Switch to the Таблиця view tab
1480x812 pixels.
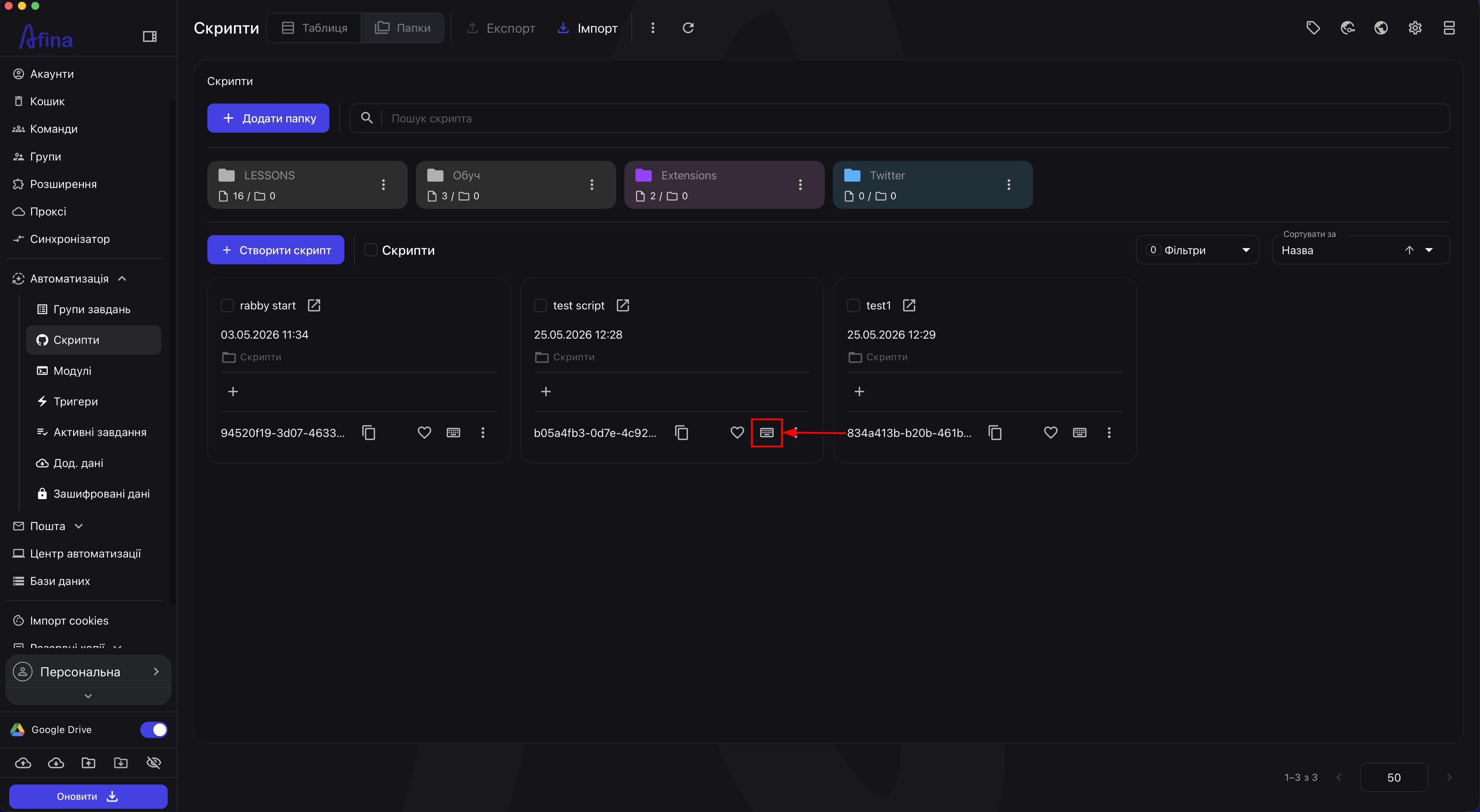[314, 28]
